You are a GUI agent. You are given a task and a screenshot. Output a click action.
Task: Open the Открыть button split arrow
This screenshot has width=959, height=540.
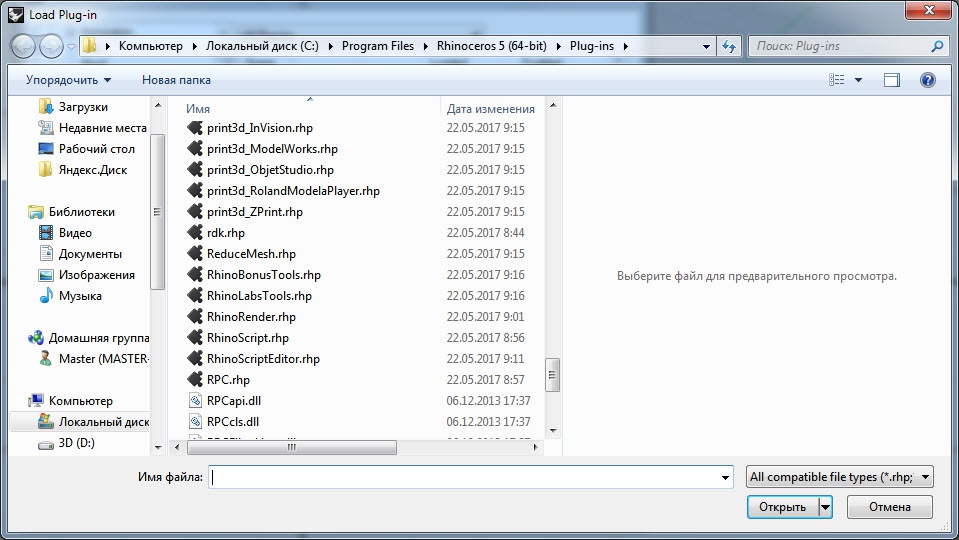825,507
